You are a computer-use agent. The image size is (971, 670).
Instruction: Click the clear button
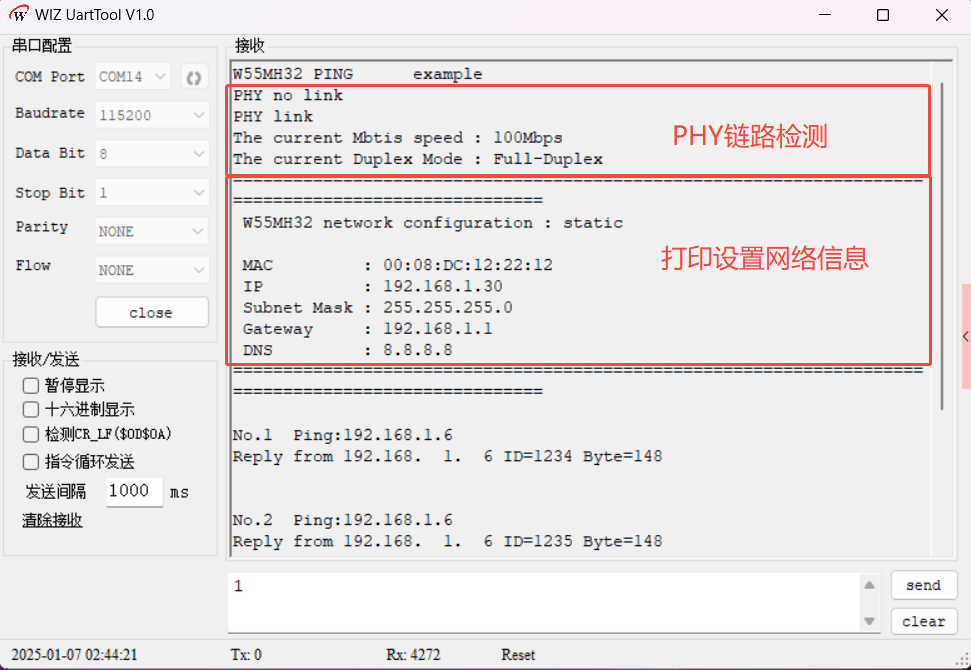pos(923,621)
